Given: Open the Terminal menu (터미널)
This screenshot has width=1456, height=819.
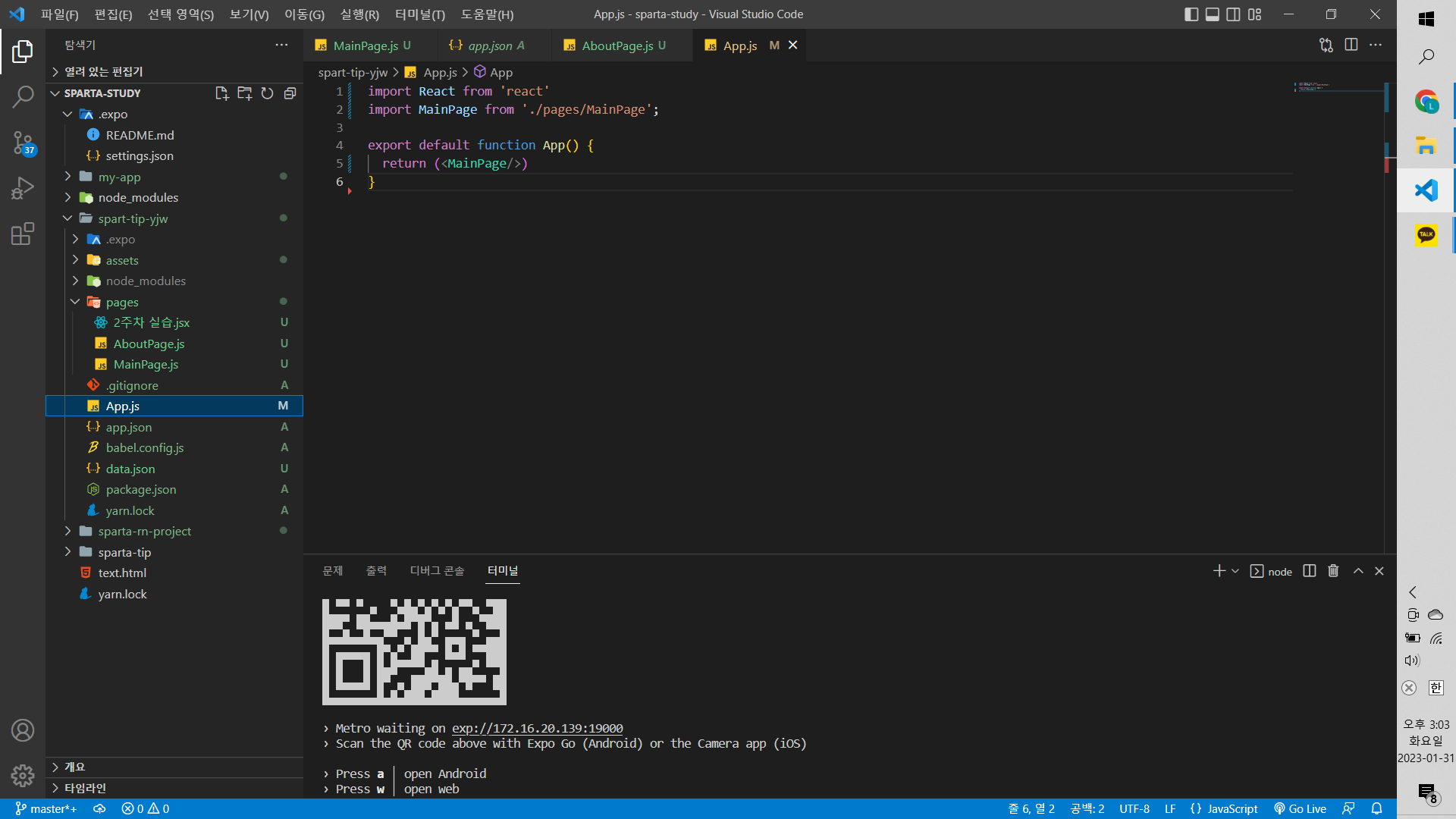Looking at the screenshot, I should point(420,14).
